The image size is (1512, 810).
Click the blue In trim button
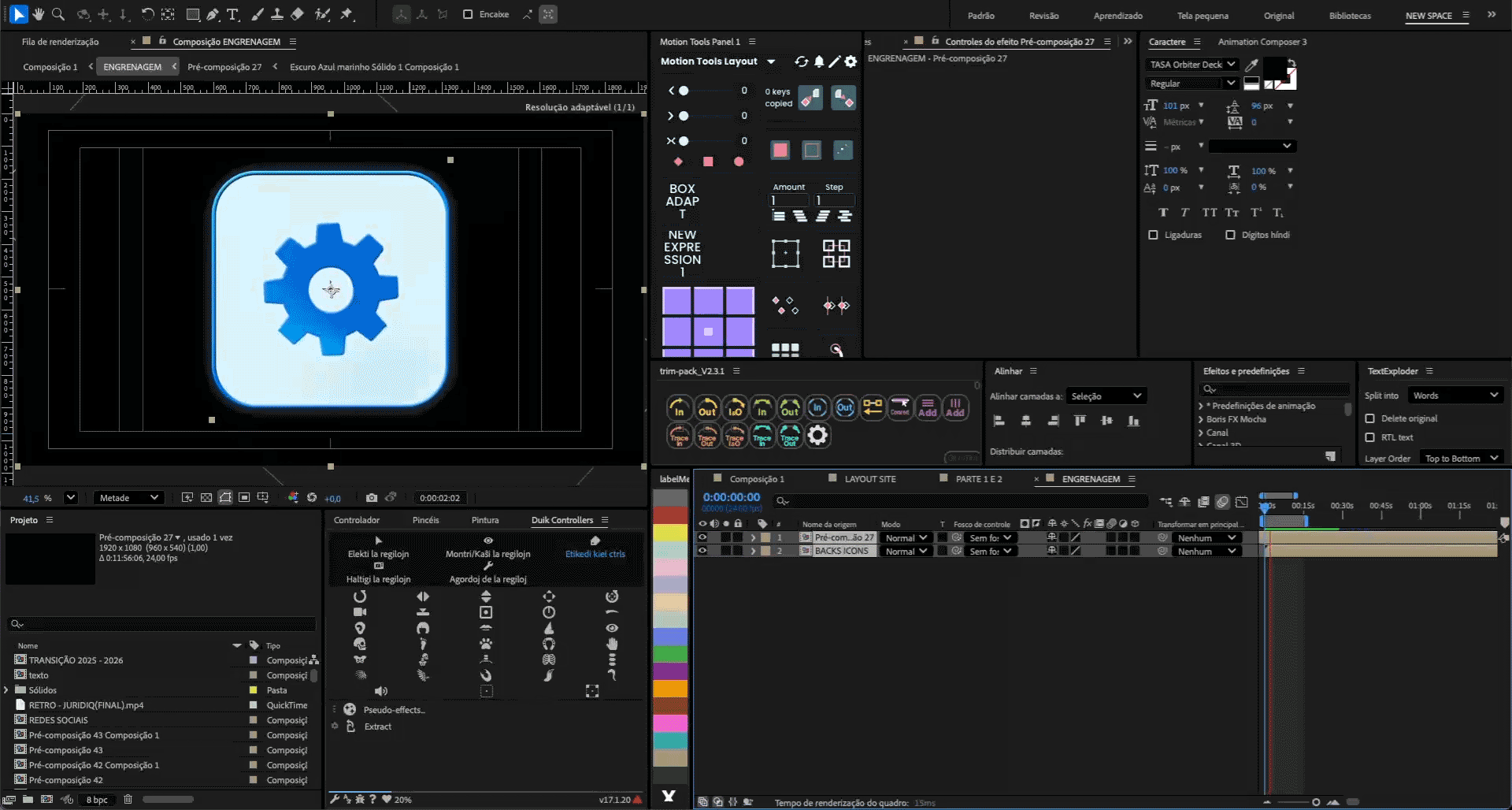pyautogui.click(x=817, y=407)
